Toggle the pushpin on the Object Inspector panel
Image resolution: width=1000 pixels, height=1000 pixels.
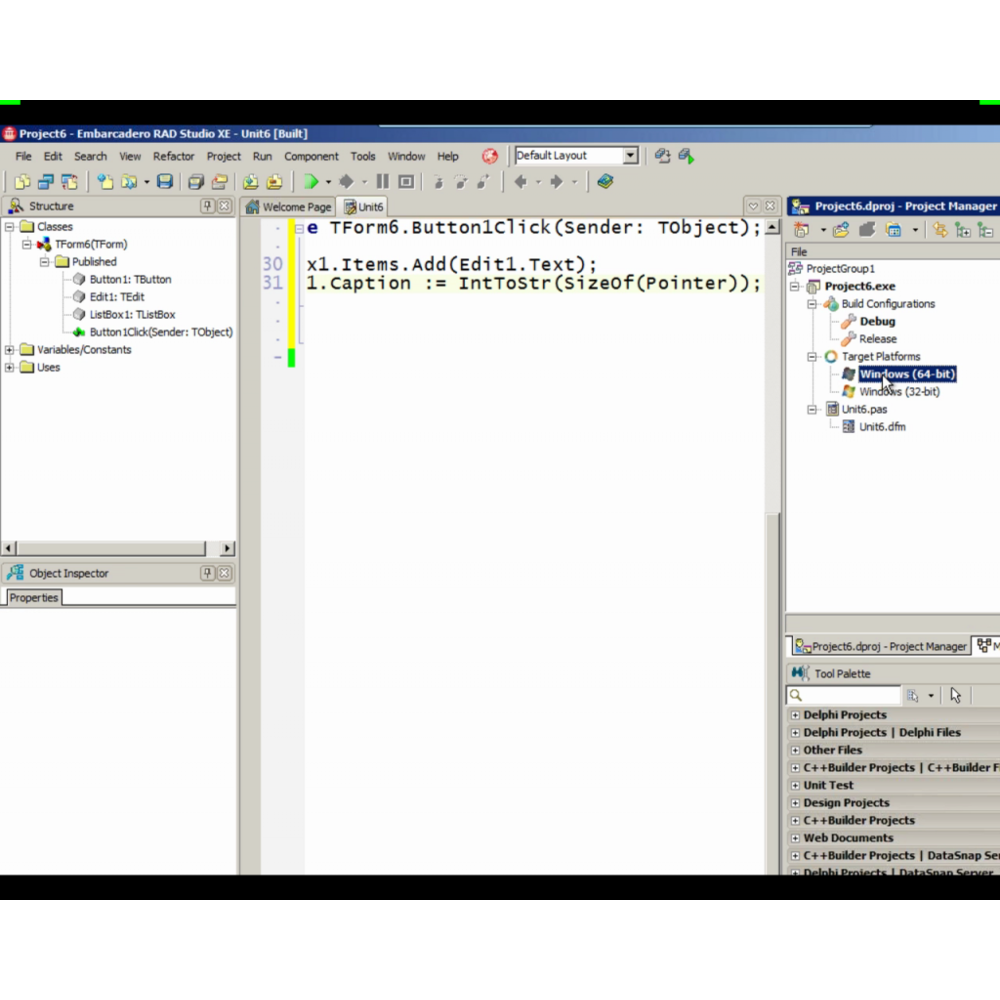click(x=207, y=573)
